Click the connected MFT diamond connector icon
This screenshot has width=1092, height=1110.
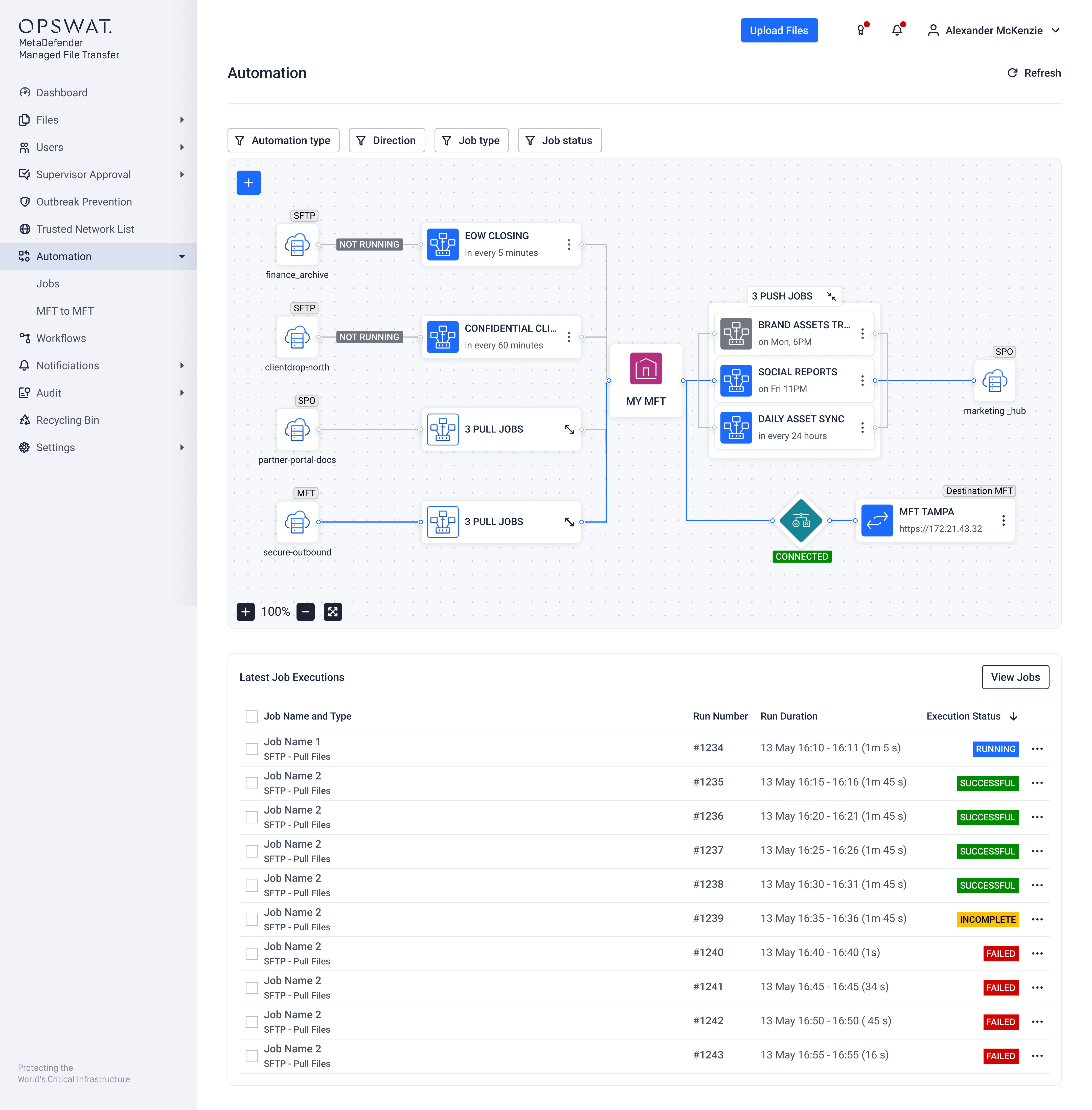tap(801, 521)
